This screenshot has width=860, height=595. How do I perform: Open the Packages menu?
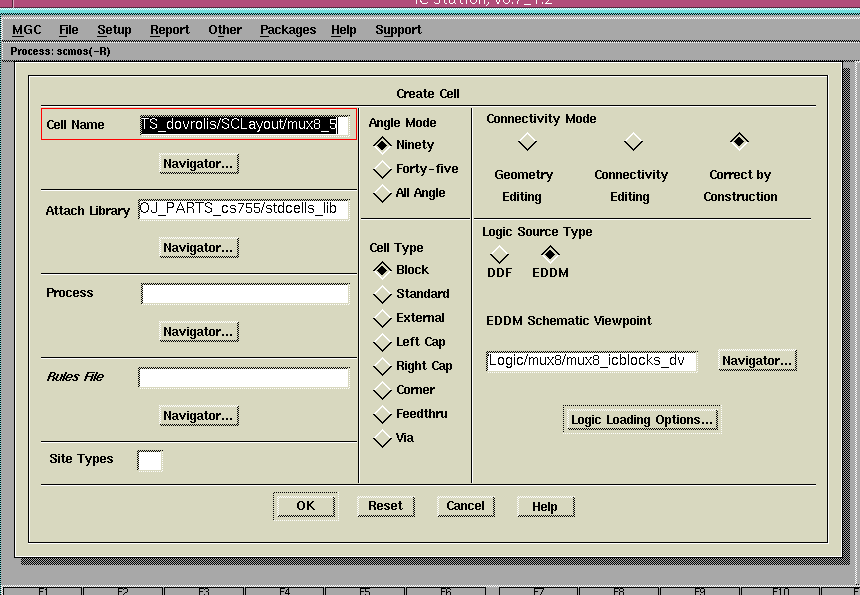point(287,30)
